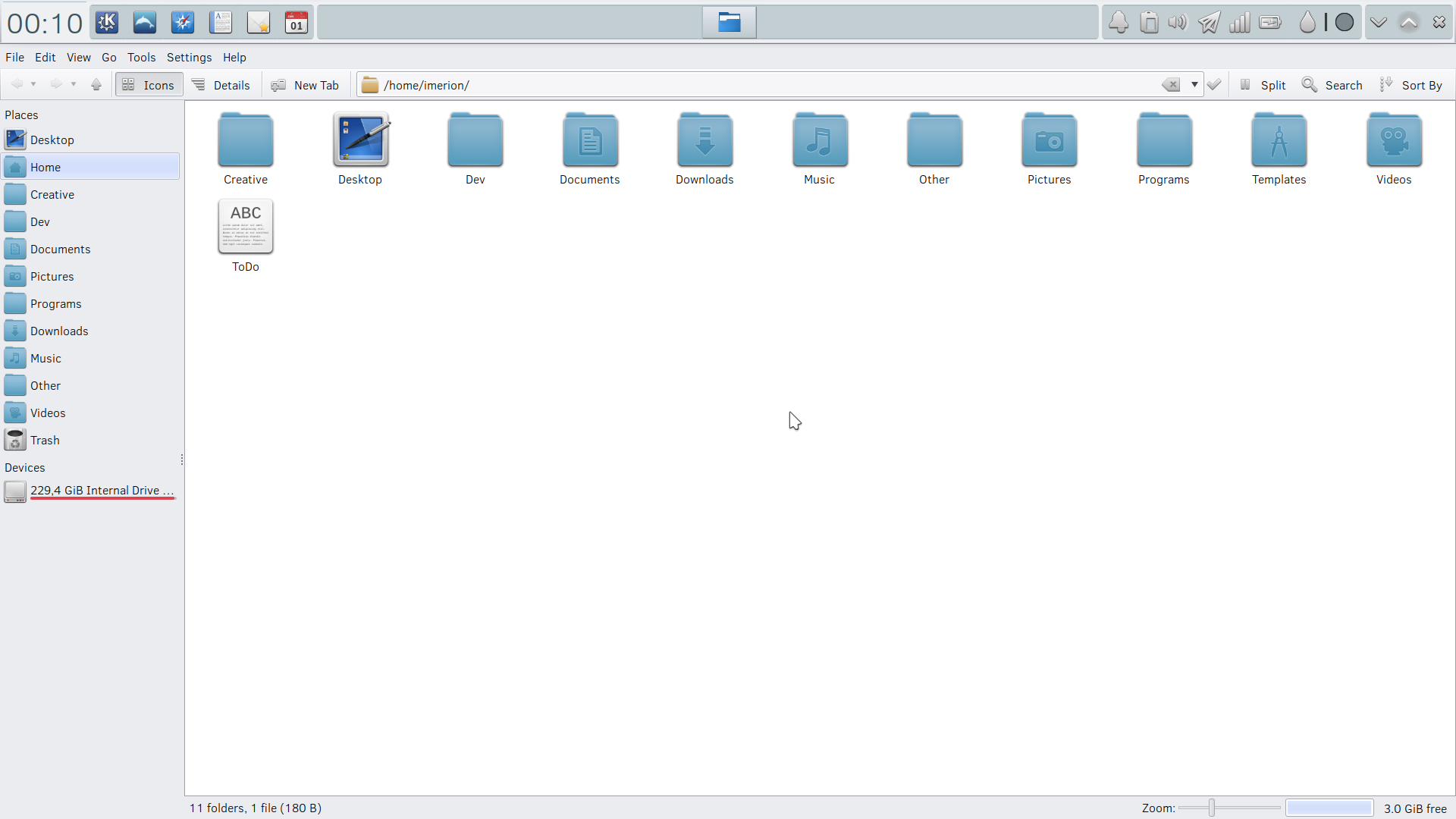The height and width of the screenshot is (819, 1456).
Task: Open the volume control tray icon
Action: click(x=1178, y=23)
